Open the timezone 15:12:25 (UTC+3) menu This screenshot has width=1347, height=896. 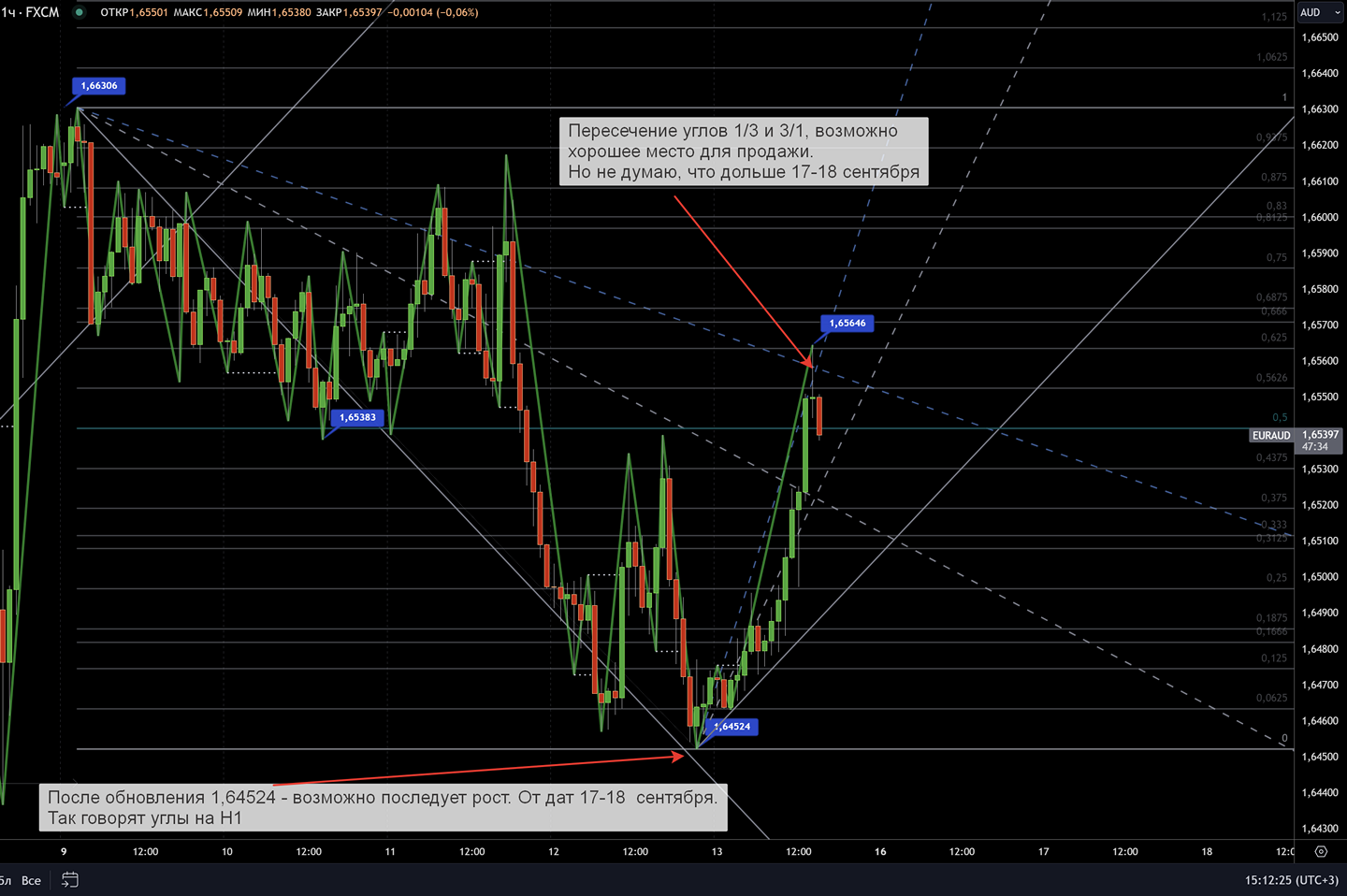point(1291,880)
